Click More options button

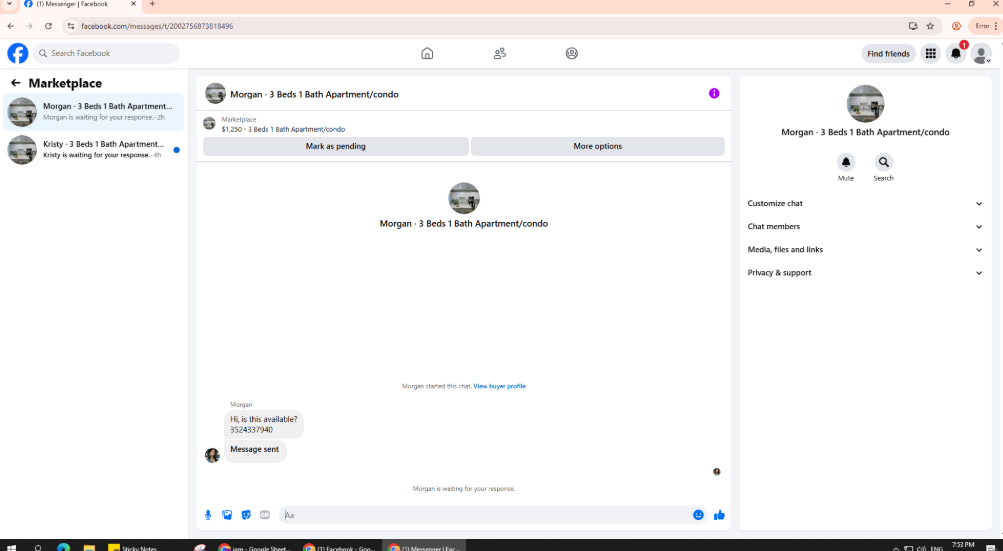click(597, 146)
